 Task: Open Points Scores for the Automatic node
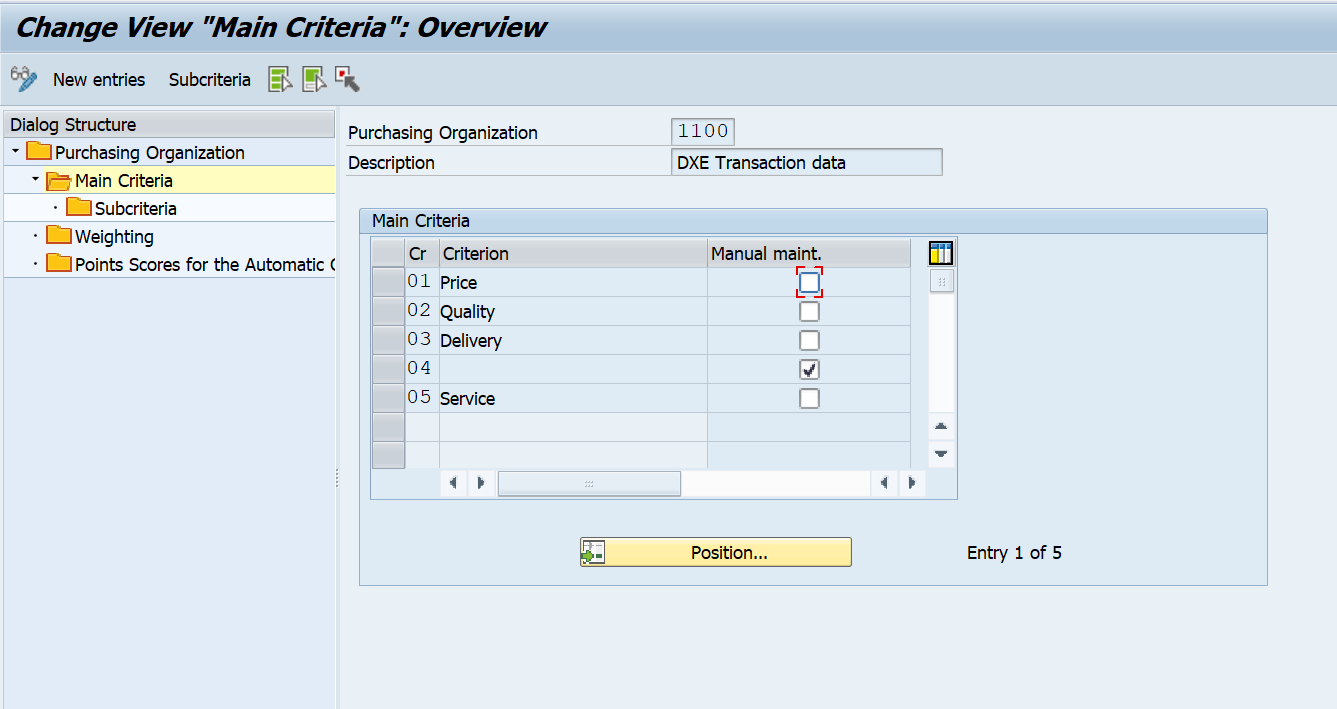pyautogui.click(x=204, y=265)
